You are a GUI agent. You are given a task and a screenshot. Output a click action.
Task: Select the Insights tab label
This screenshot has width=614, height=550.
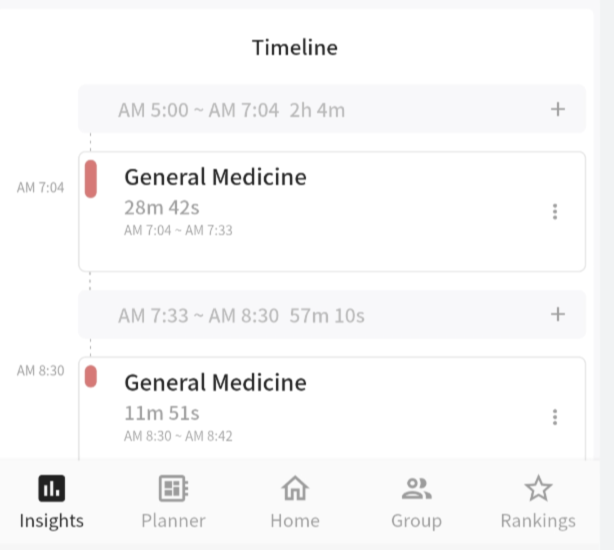click(51, 520)
